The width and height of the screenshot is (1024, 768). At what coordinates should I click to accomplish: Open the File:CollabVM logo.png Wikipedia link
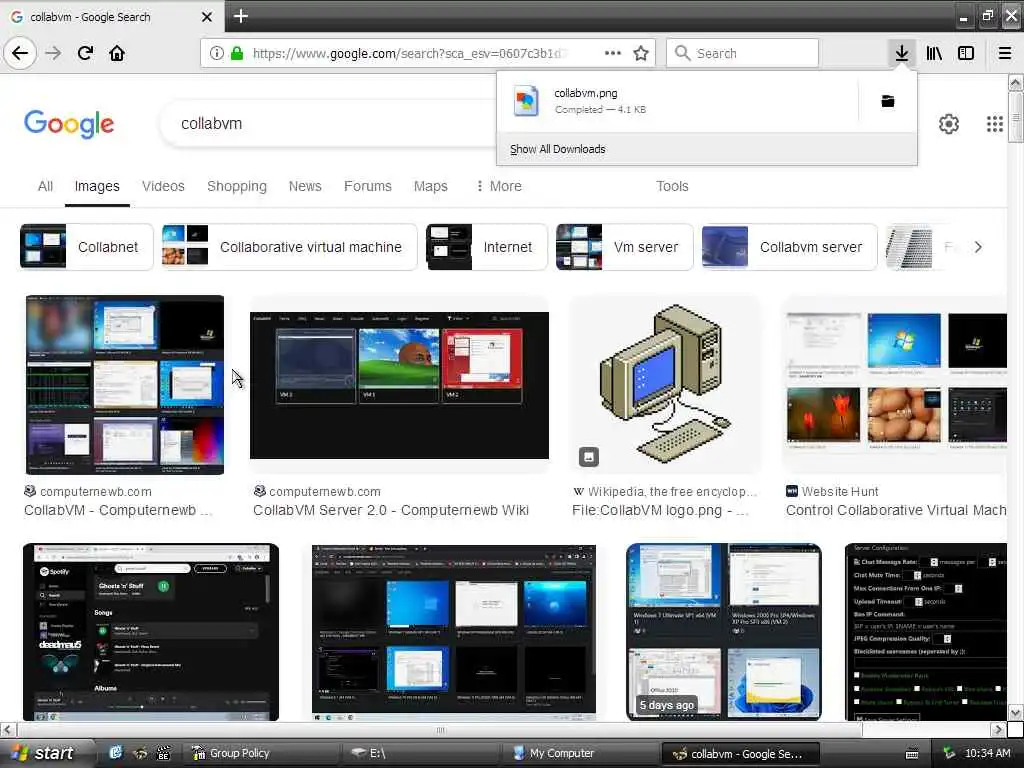click(x=660, y=510)
